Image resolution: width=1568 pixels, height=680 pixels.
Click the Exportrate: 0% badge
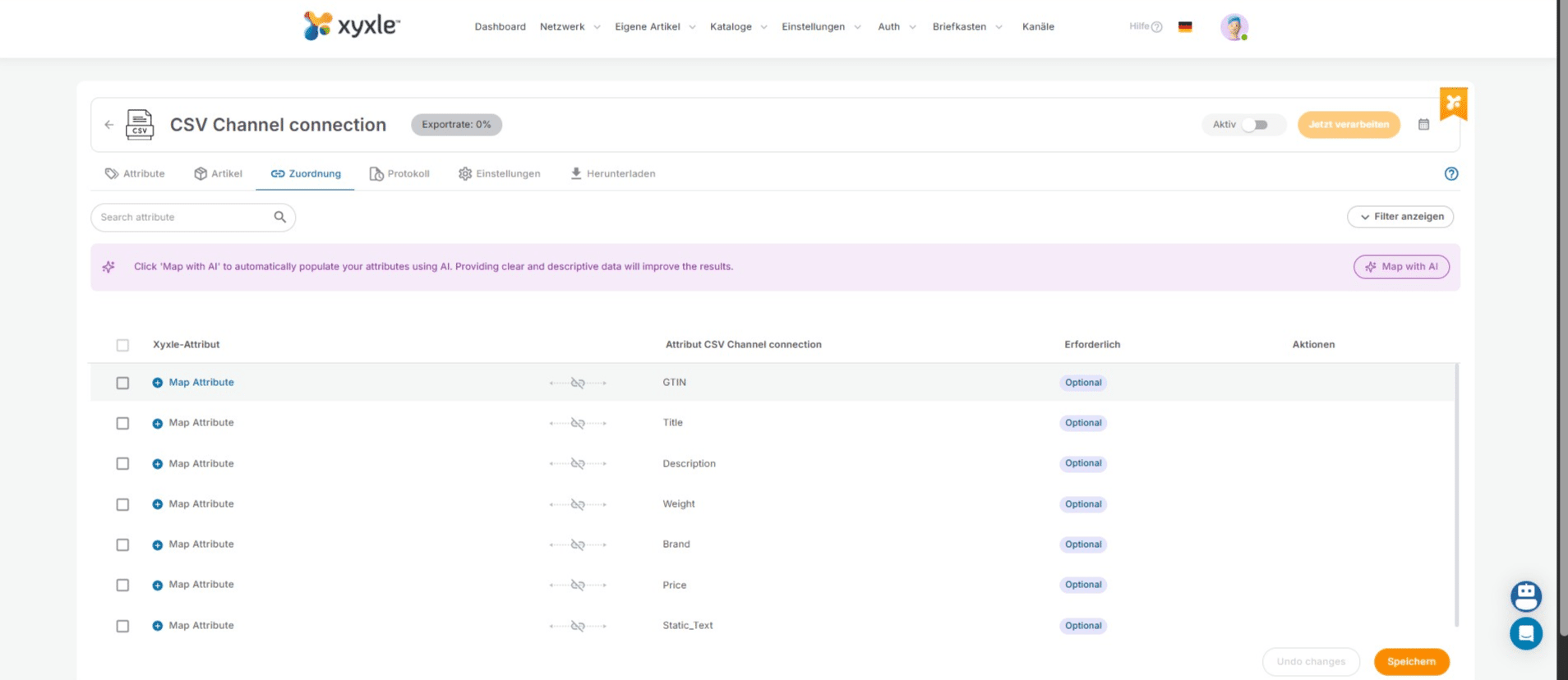pos(456,125)
